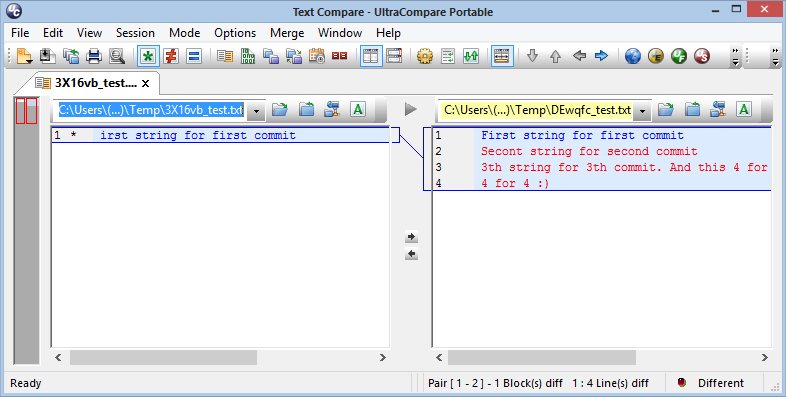This screenshot has height=397, width=786.
Task: Click right pane reload folder icon
Action: tap(693, 109)
